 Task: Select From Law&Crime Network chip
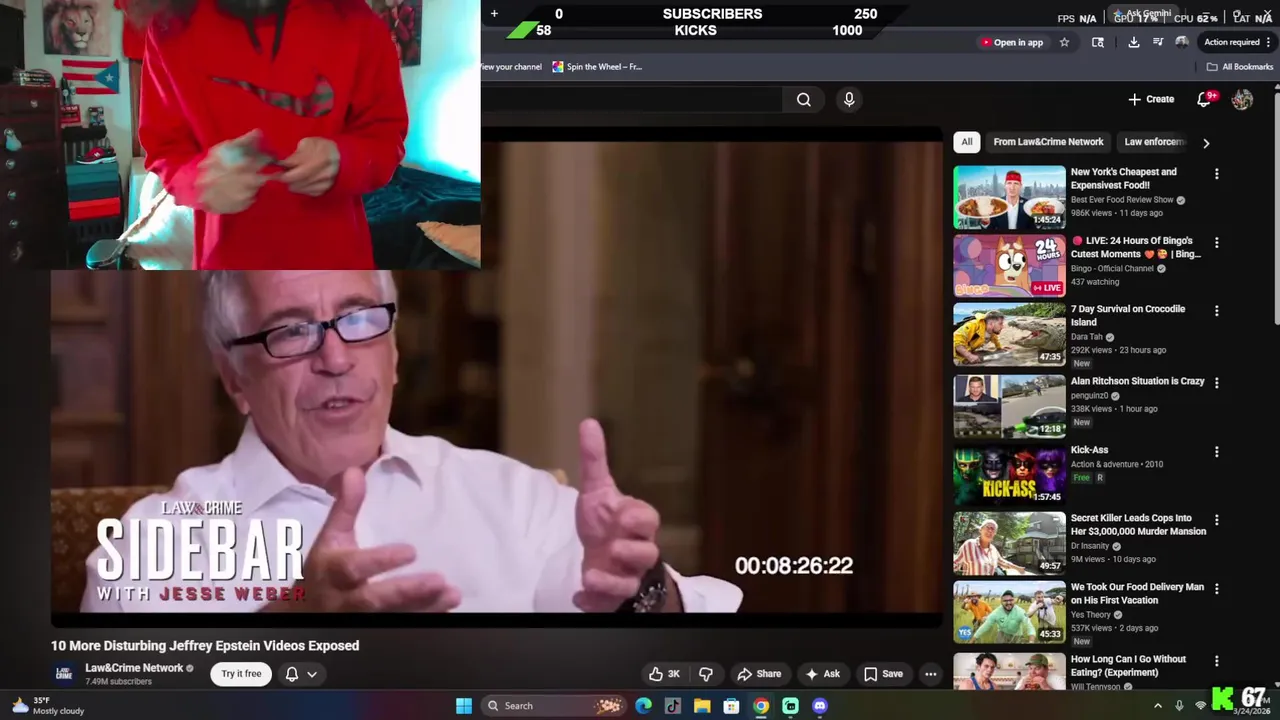tap(1048, 142)
